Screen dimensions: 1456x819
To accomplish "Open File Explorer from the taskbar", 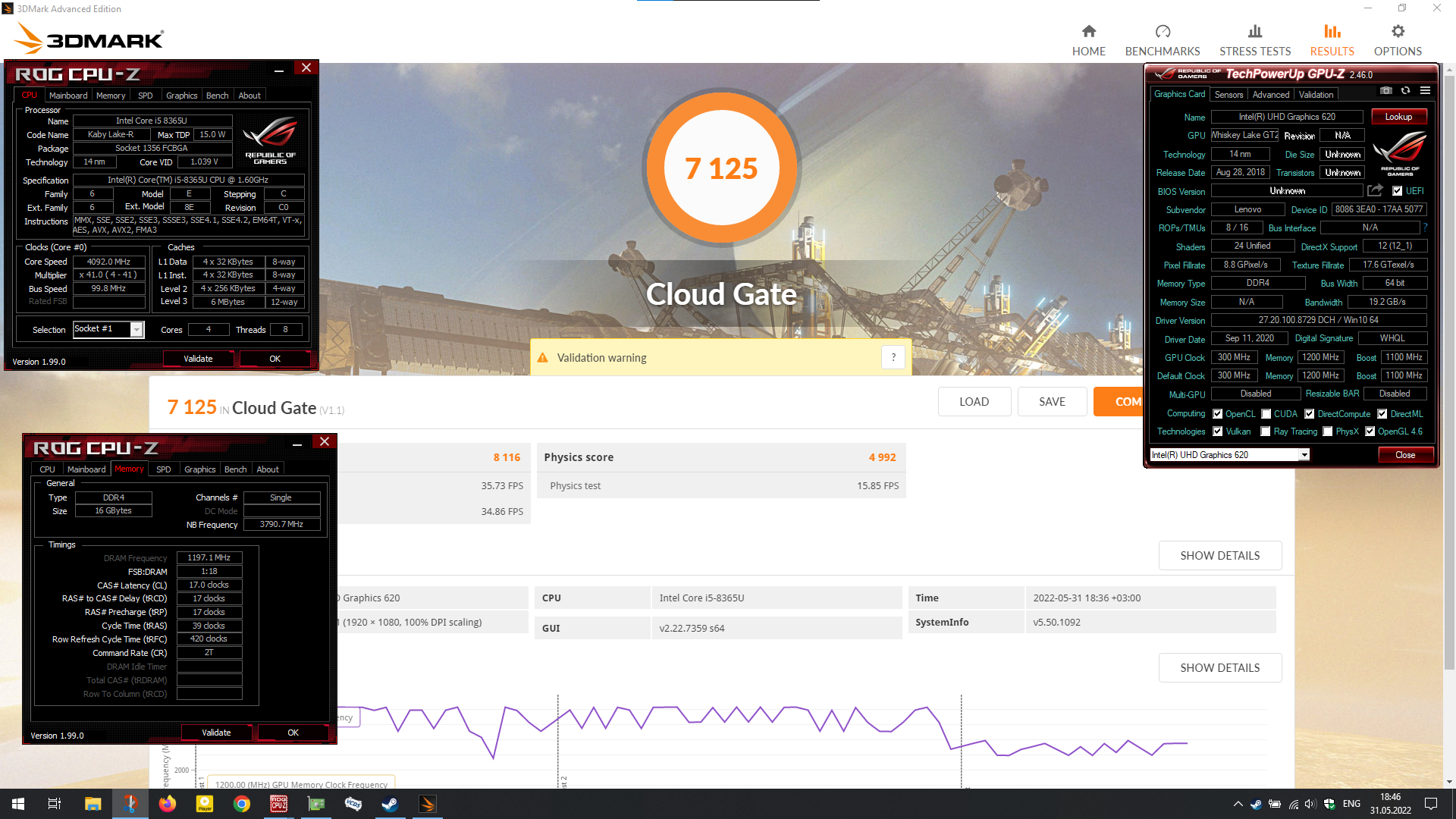I will 93,804.
